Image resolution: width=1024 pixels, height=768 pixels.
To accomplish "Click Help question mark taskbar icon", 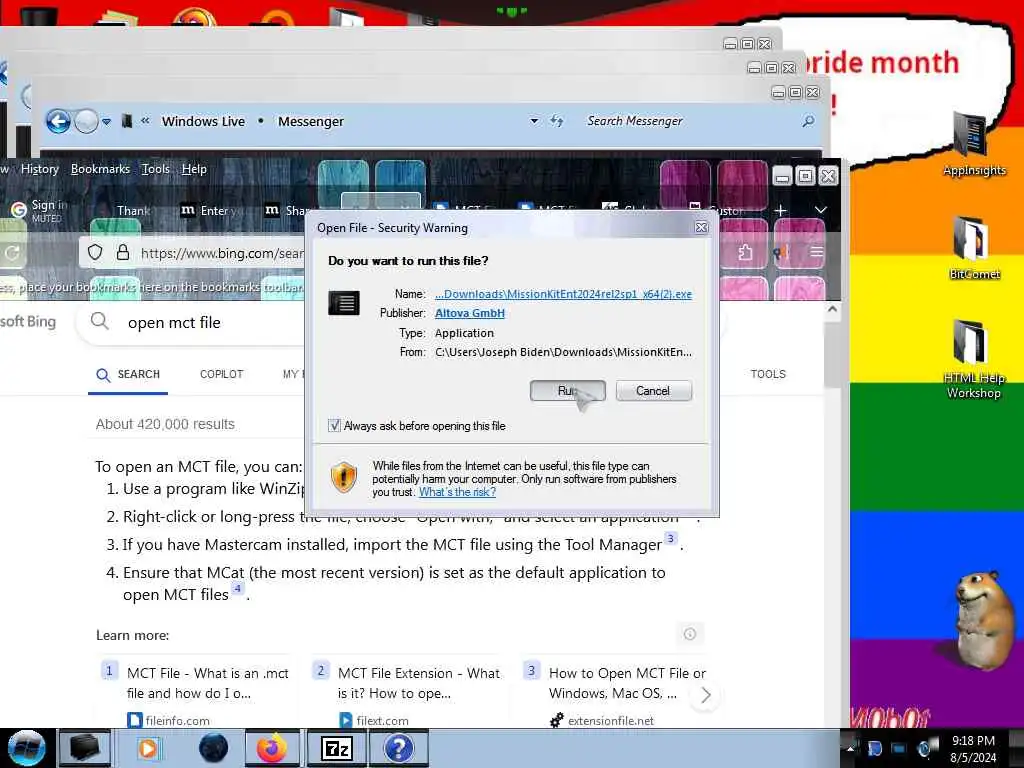I will coord(398,748).
